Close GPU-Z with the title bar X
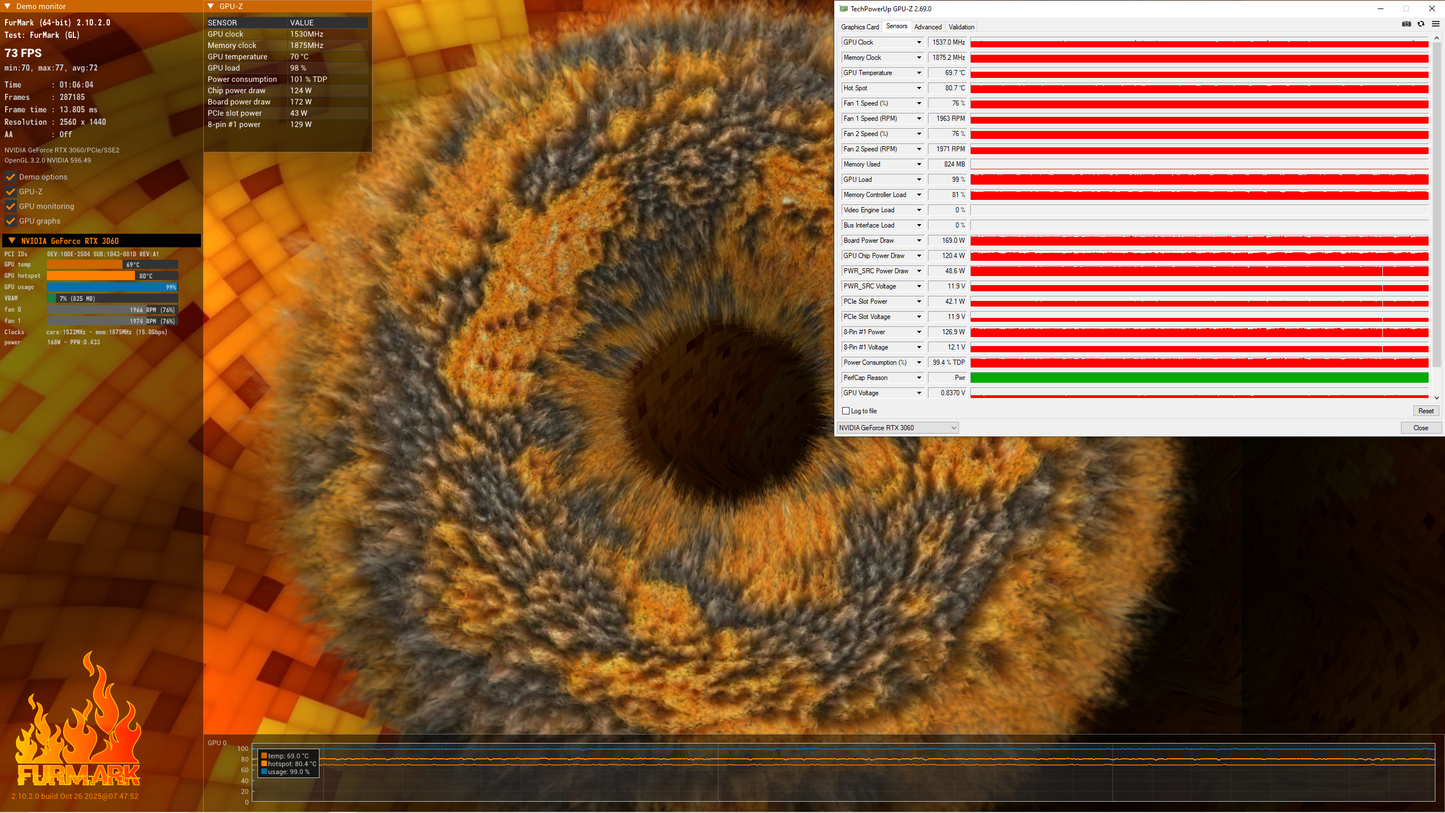The width and height of the screenshot is (1445, 813). pos(1432,9)
